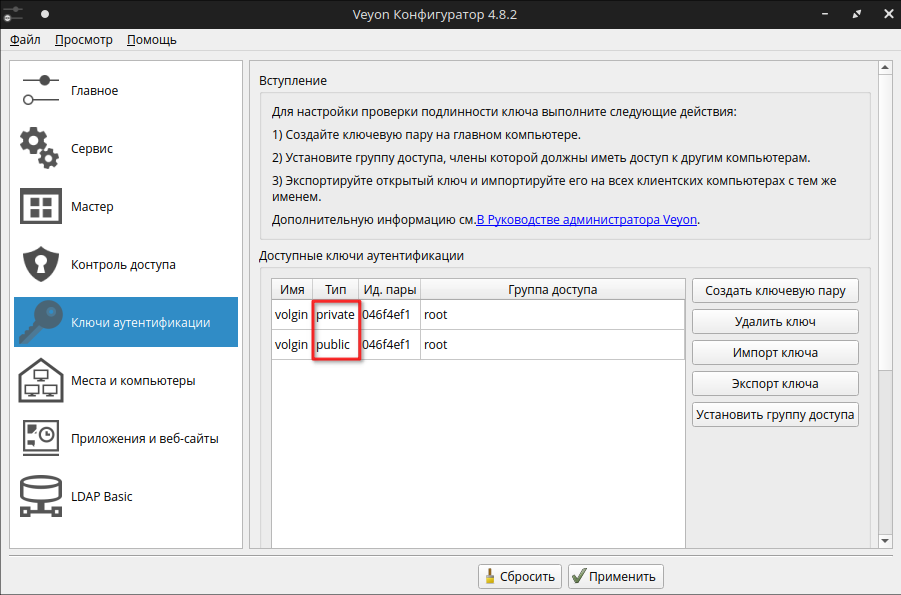Select the Сервис gears icon
Image resolution: width=901 pixels, height=595 pixels.
pos(40,148)
